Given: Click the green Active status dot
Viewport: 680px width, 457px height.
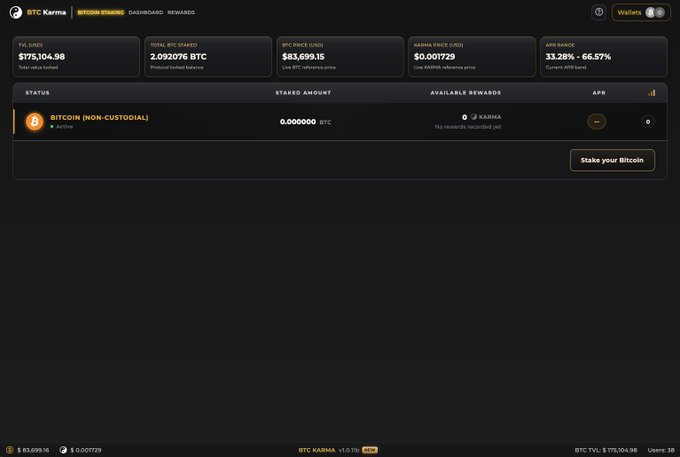Looking at the screenshot, I should click(52, 127).
